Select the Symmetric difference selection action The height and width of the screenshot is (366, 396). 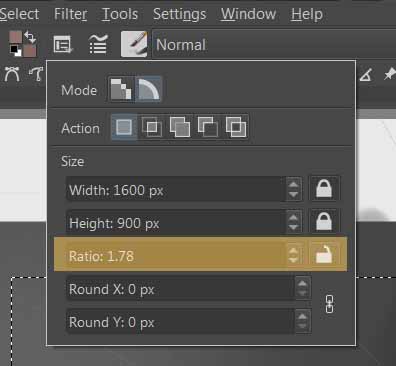click(x=236, y=127)
